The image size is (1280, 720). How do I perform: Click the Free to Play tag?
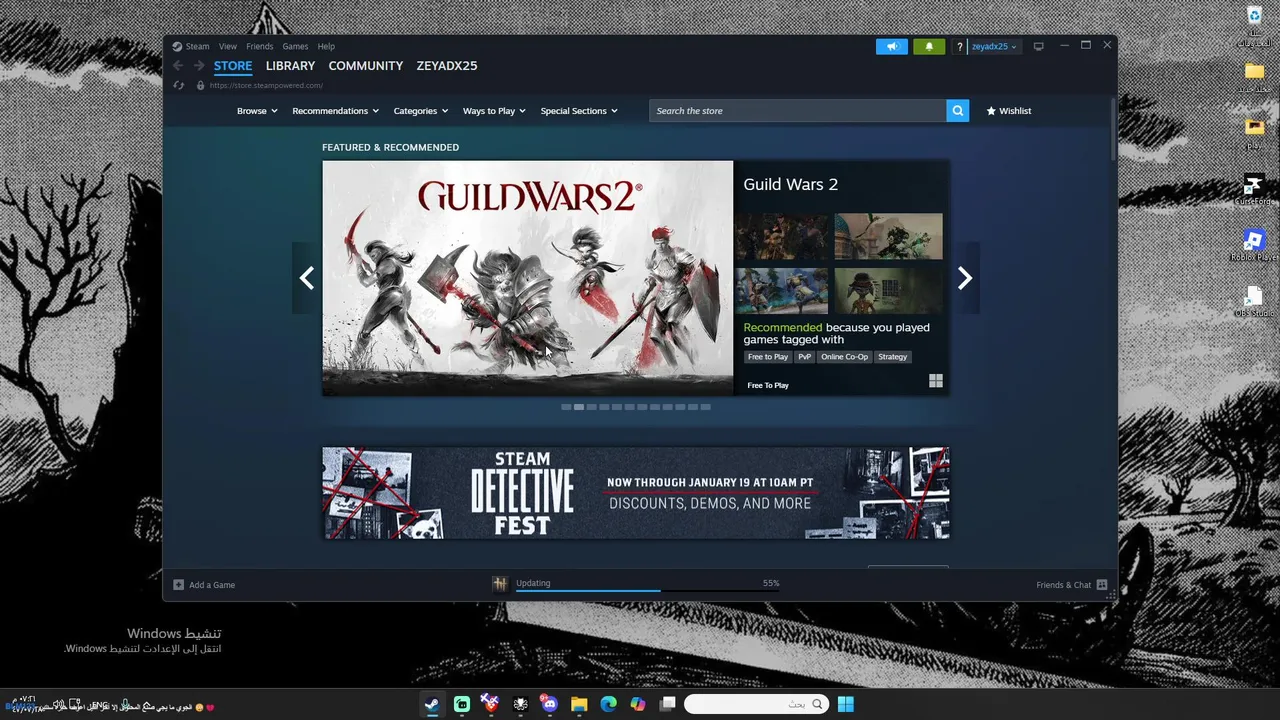[768, 357]
